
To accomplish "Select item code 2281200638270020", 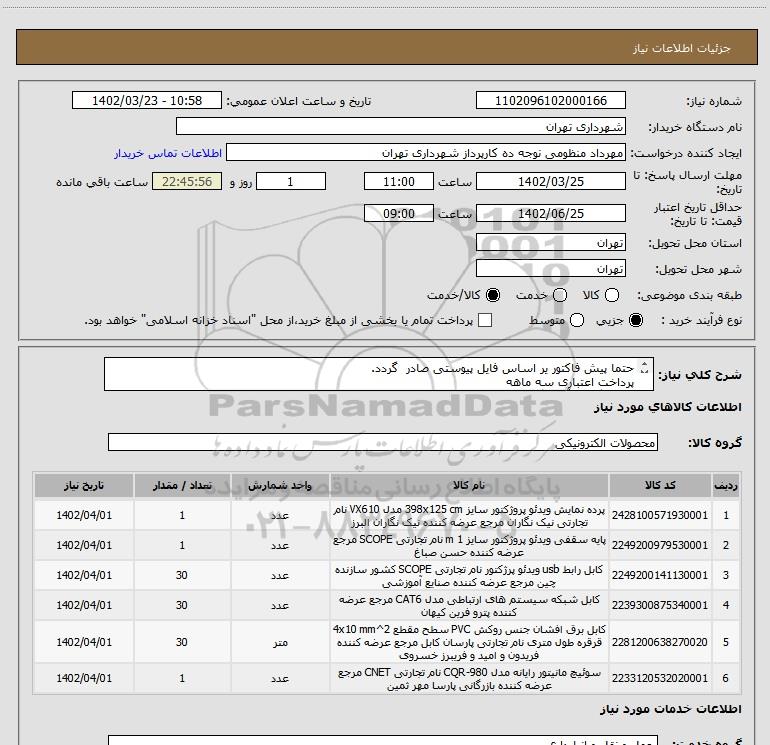I will click(660, 642).
